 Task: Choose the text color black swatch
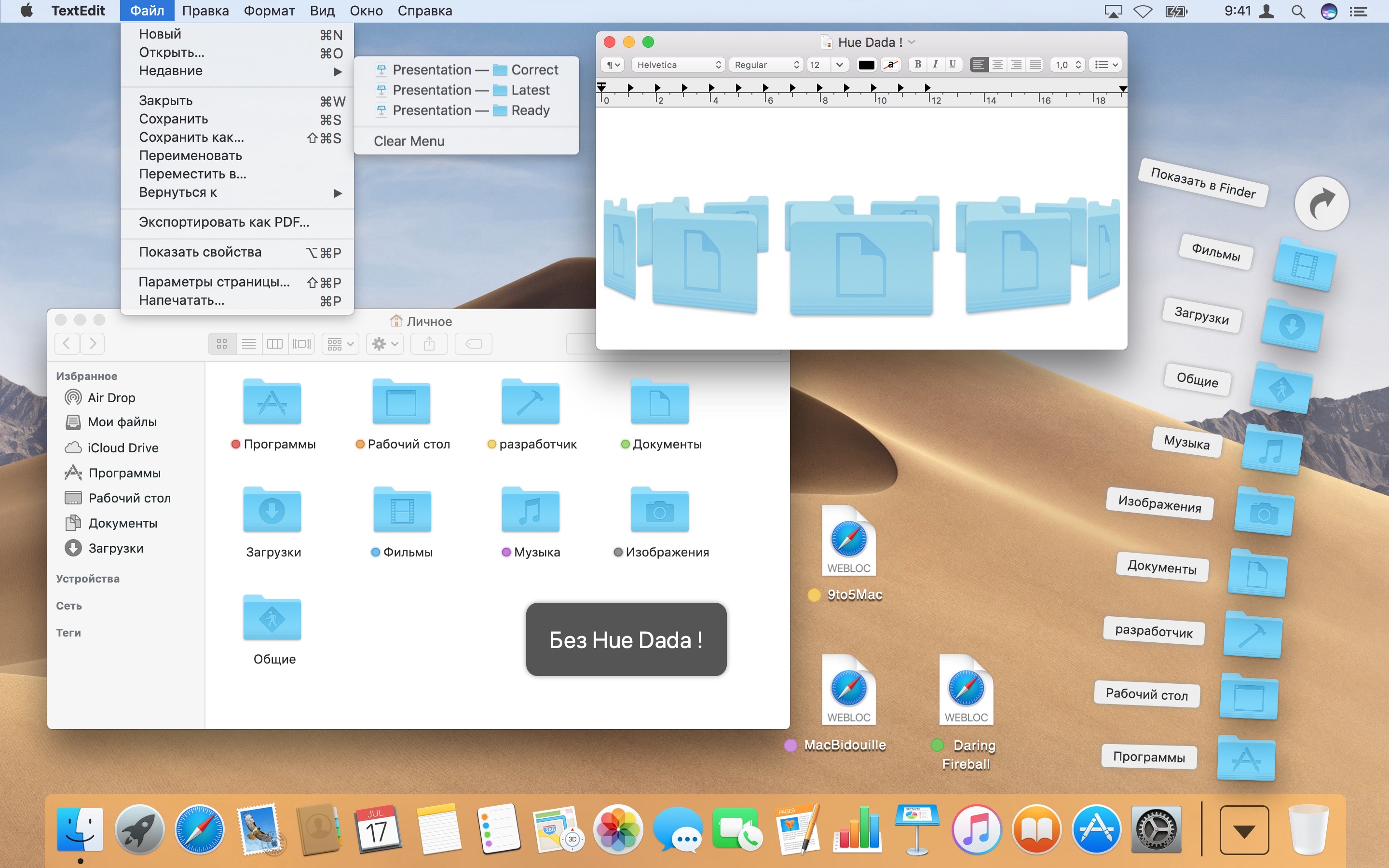click(866, 65)
